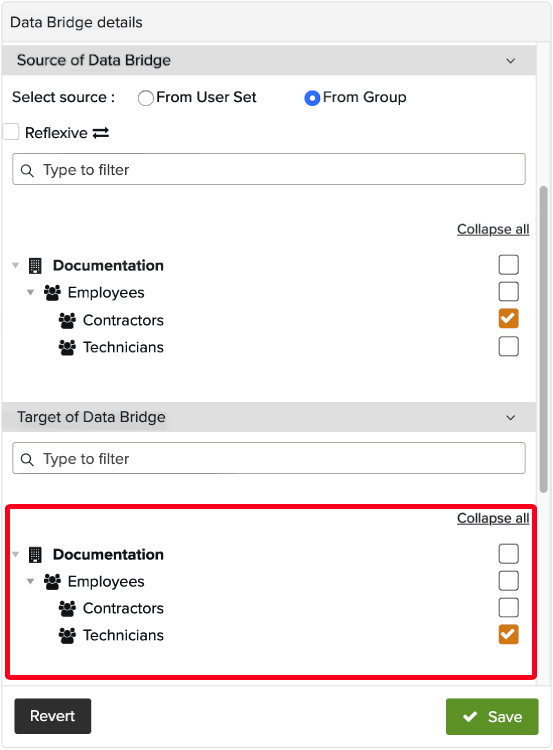Collapse the Target of Data Bridge section

[510, 418]
